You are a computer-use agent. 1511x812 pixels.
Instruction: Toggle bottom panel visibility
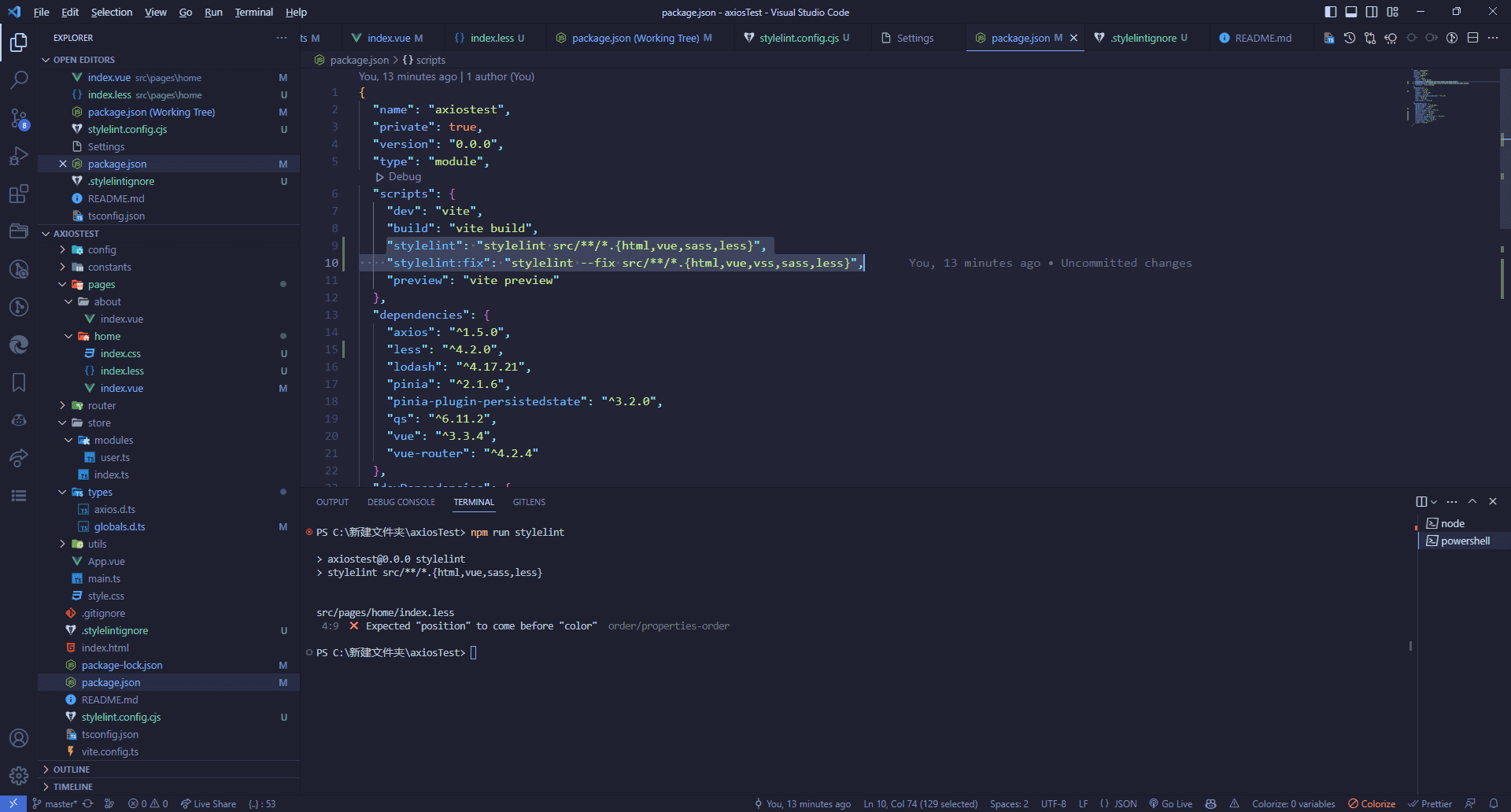1351,12
